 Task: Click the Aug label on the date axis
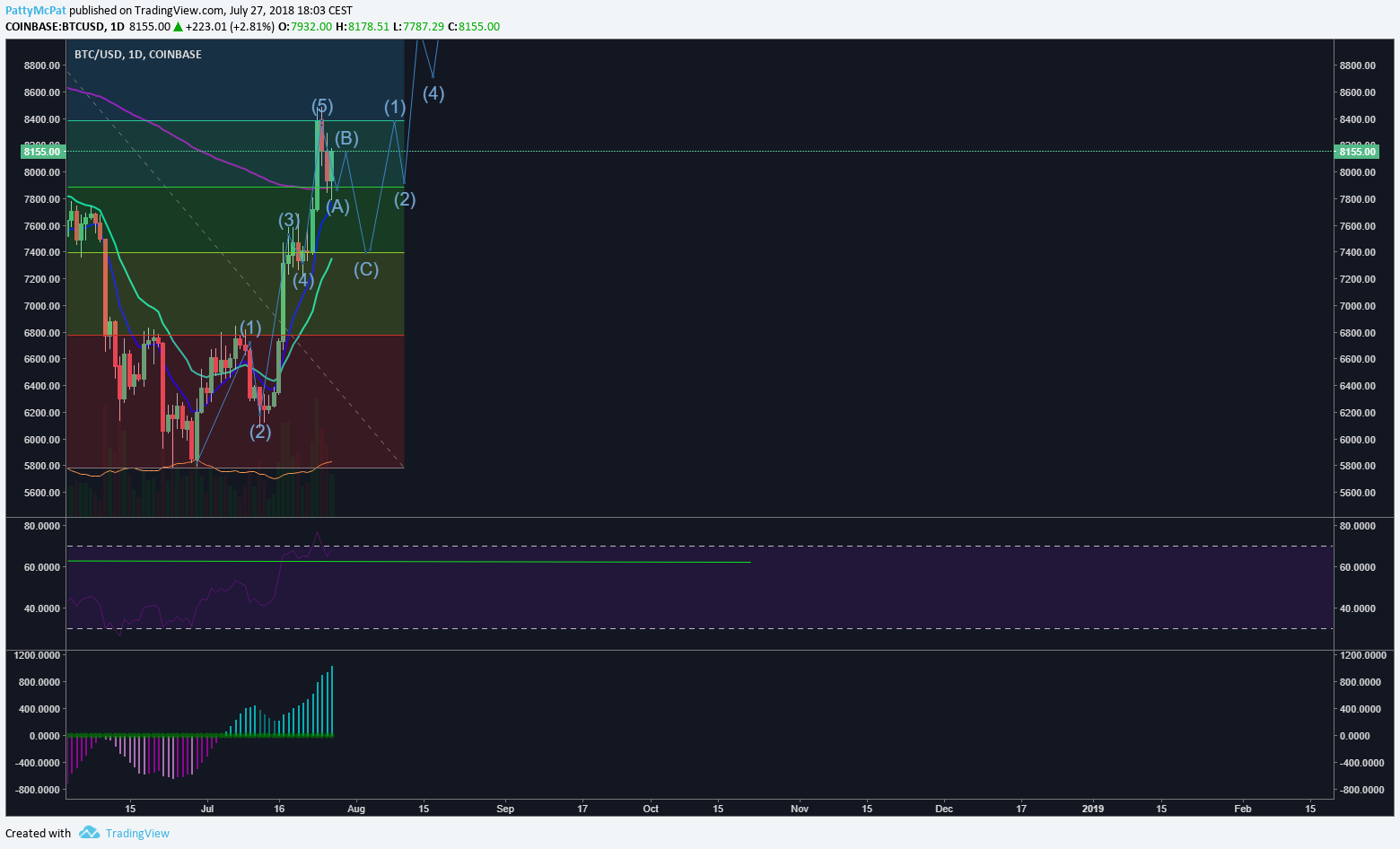(356, 809)
